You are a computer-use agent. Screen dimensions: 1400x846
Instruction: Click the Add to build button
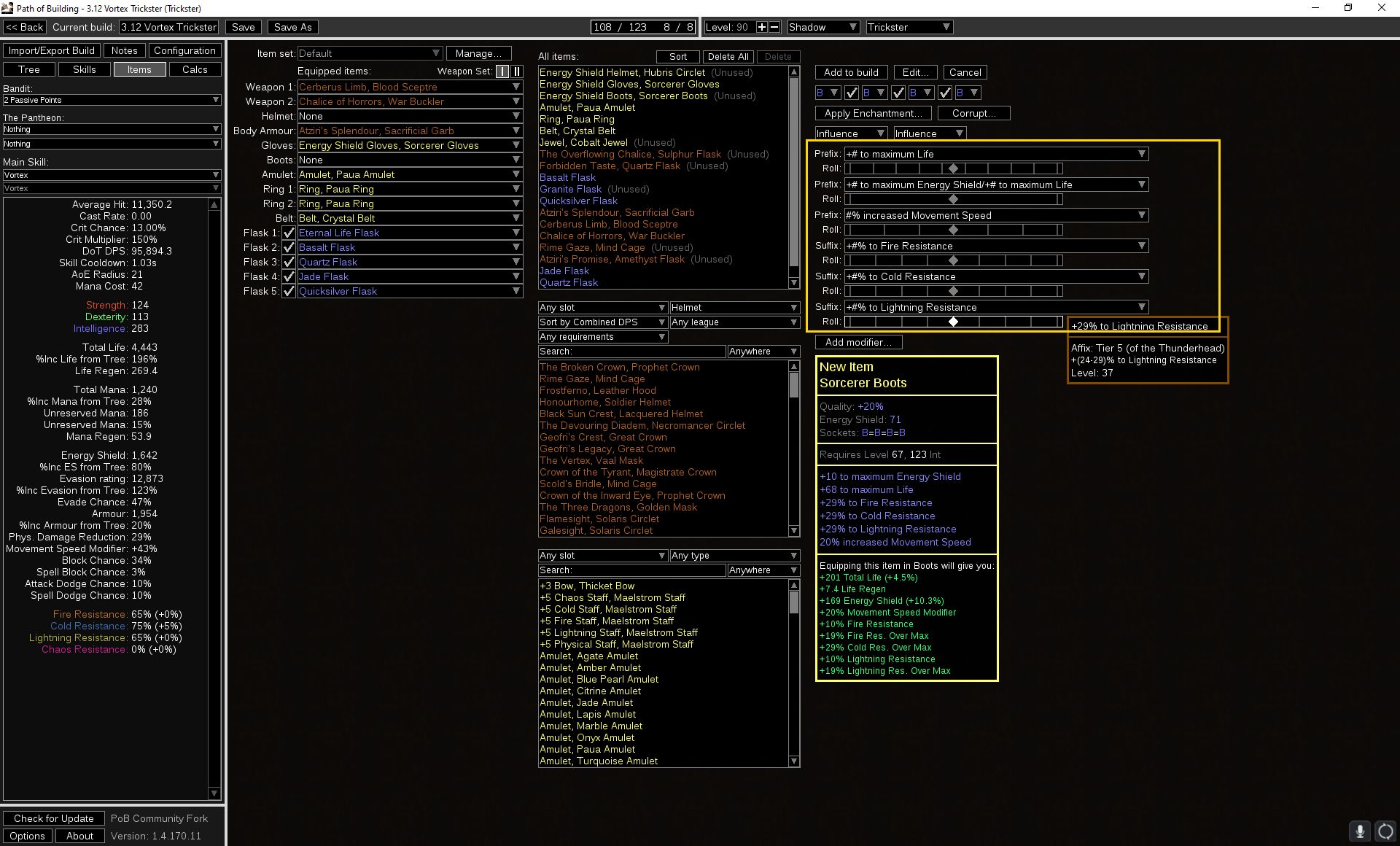coord(851,72)
